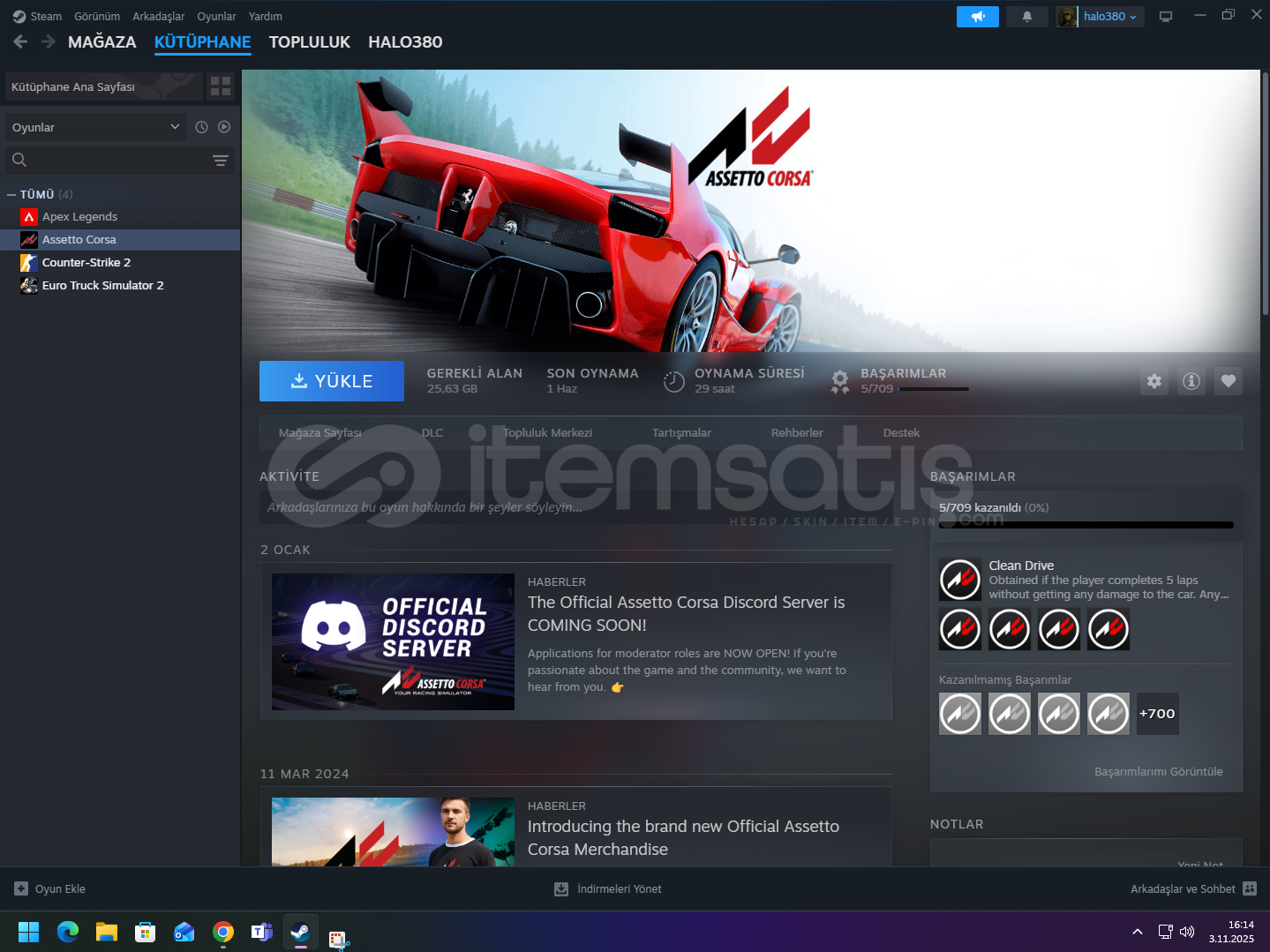Open Assetto Corsa settings gear
This screenshot has height=952, width=1270.
(x=1154, y=381)
